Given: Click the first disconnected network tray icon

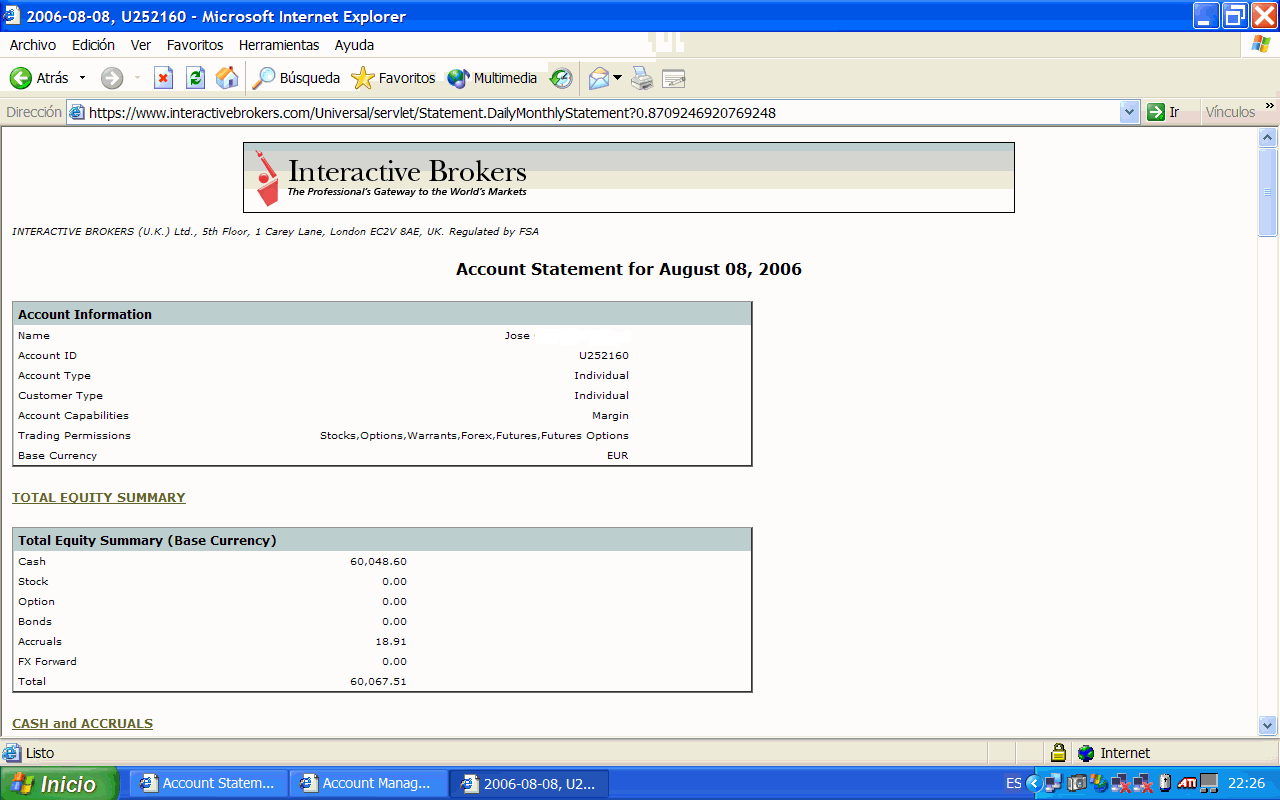Looking at the screenshot, I should (x=1121, y=784).
